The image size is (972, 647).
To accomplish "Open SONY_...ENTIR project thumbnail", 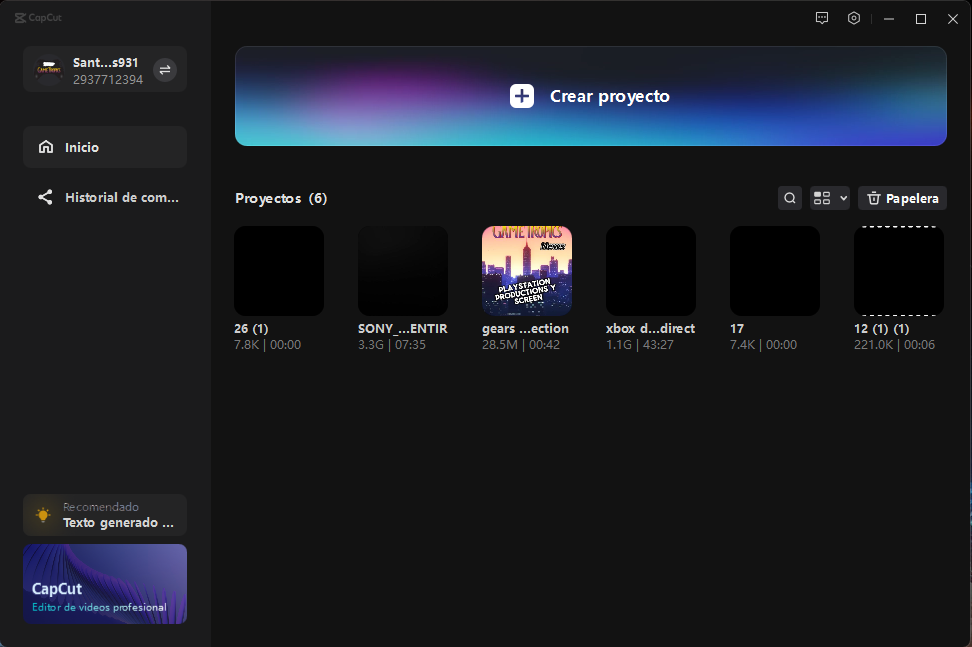I will click(x=403, y=271).
